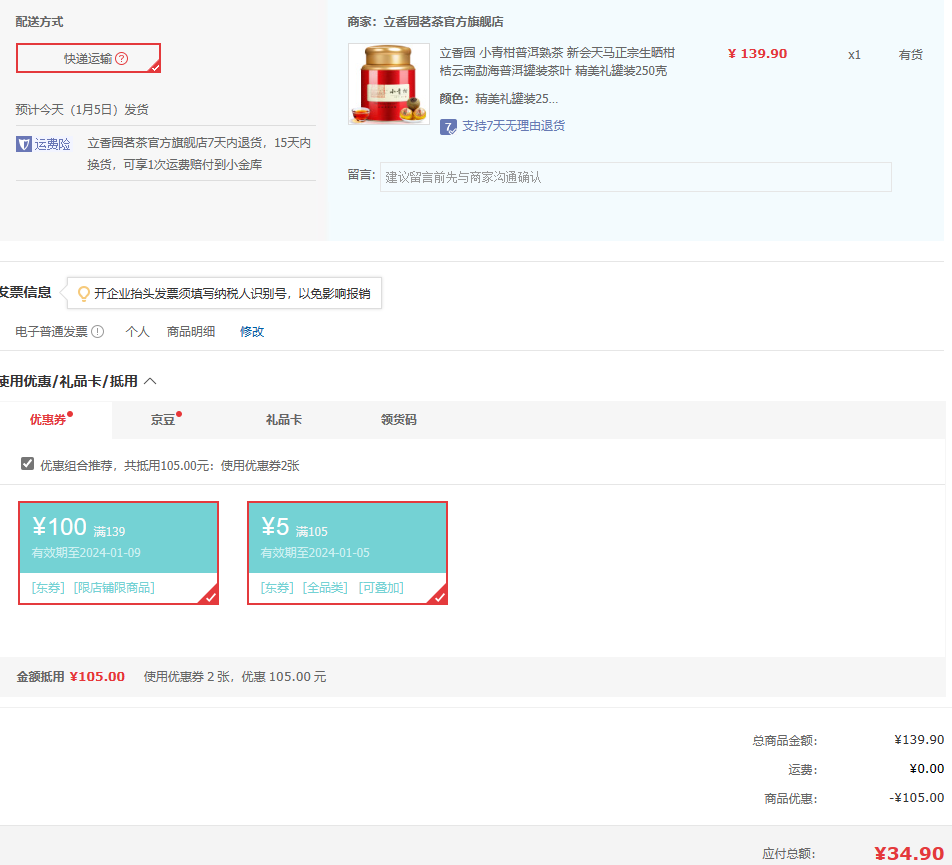Select the 快递运输 delivery option
Viewport: 952px width, 865px height.
(89, 58)
